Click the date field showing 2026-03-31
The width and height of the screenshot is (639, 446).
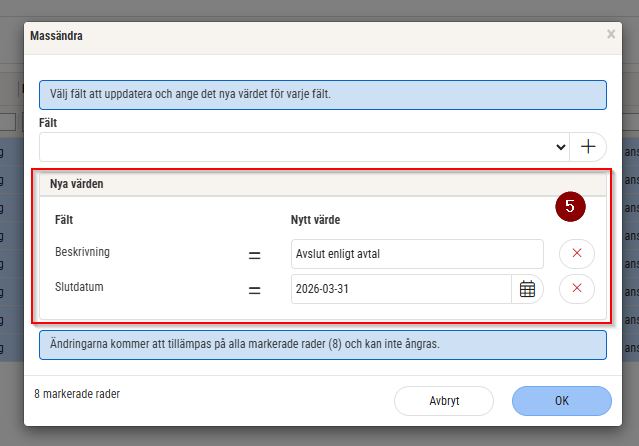coord(402,289)
